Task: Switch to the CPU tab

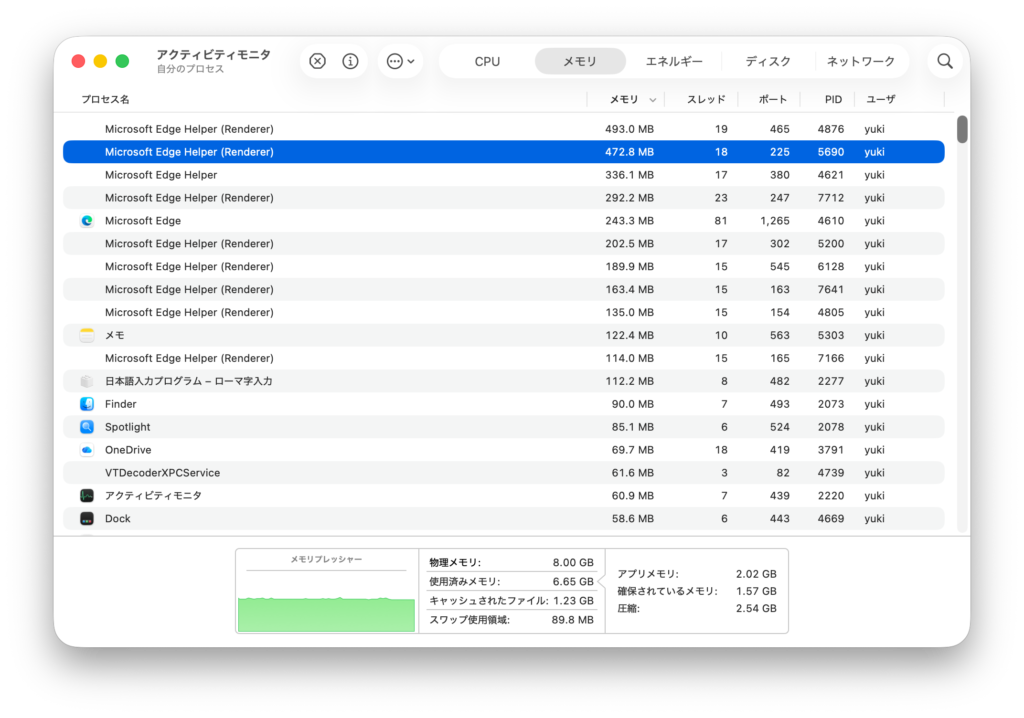Action: [x=487, y=61]
